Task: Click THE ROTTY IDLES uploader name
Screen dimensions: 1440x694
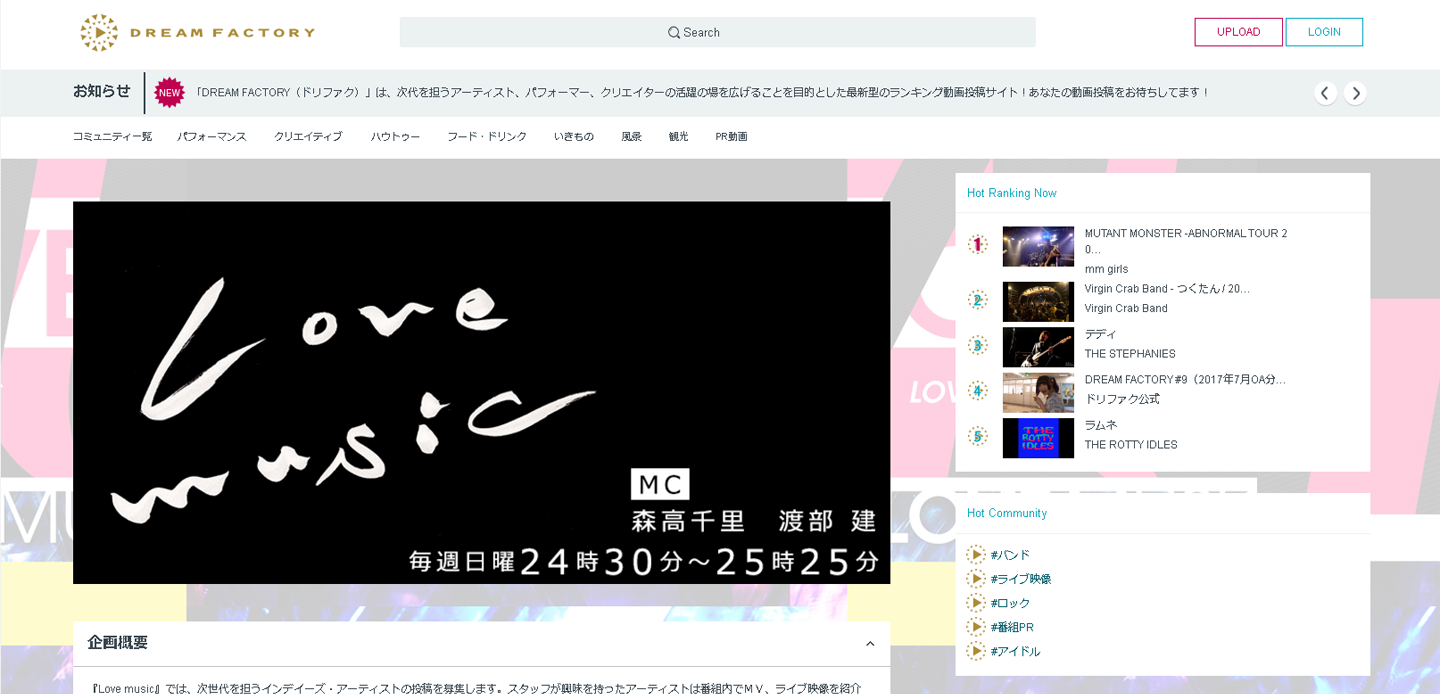Action: pos(1131,445)
